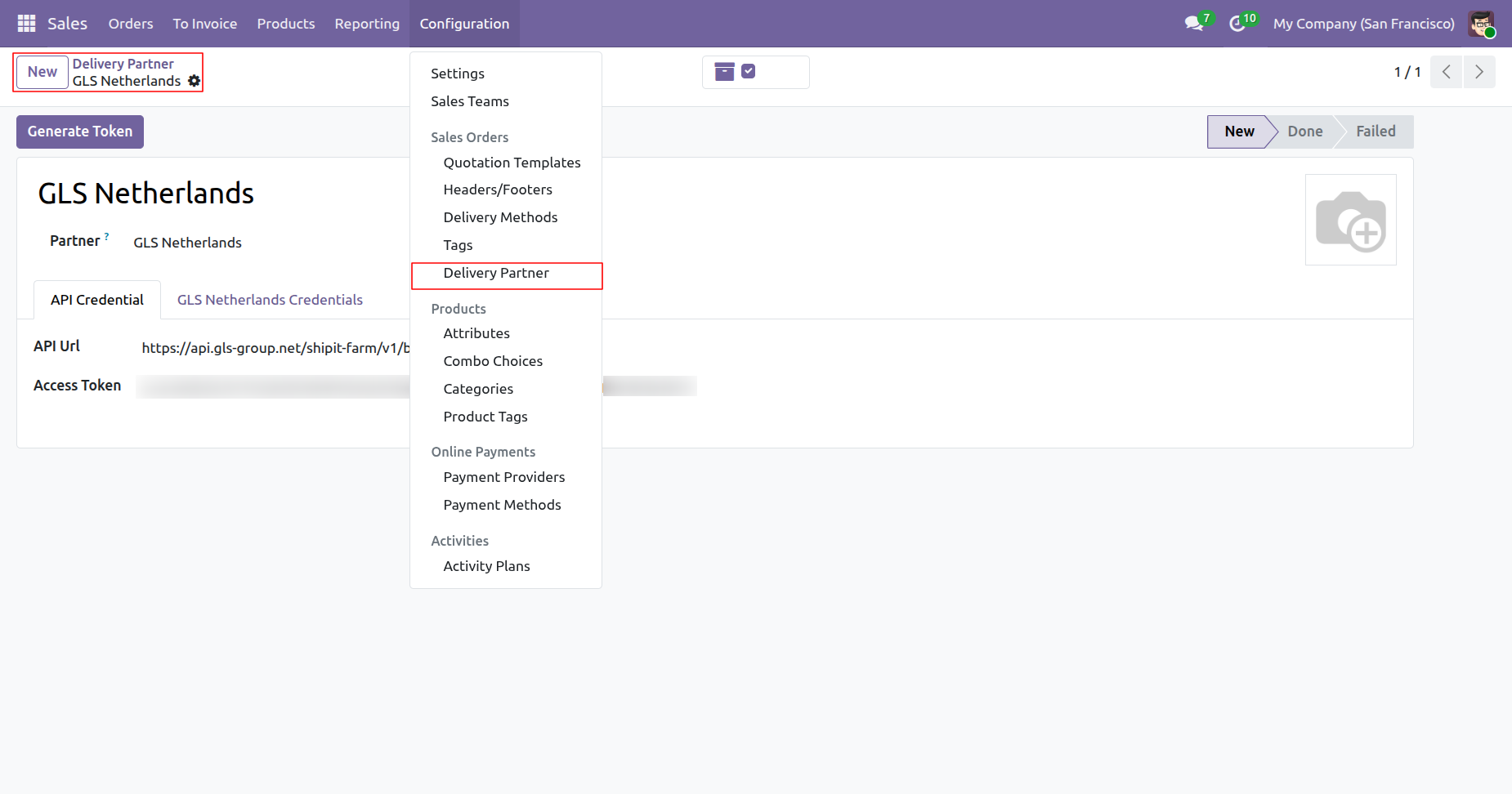This screenshot has width=1512, height=794.
Task: Click the Activities section header
Action: click(x=460, y=541)
